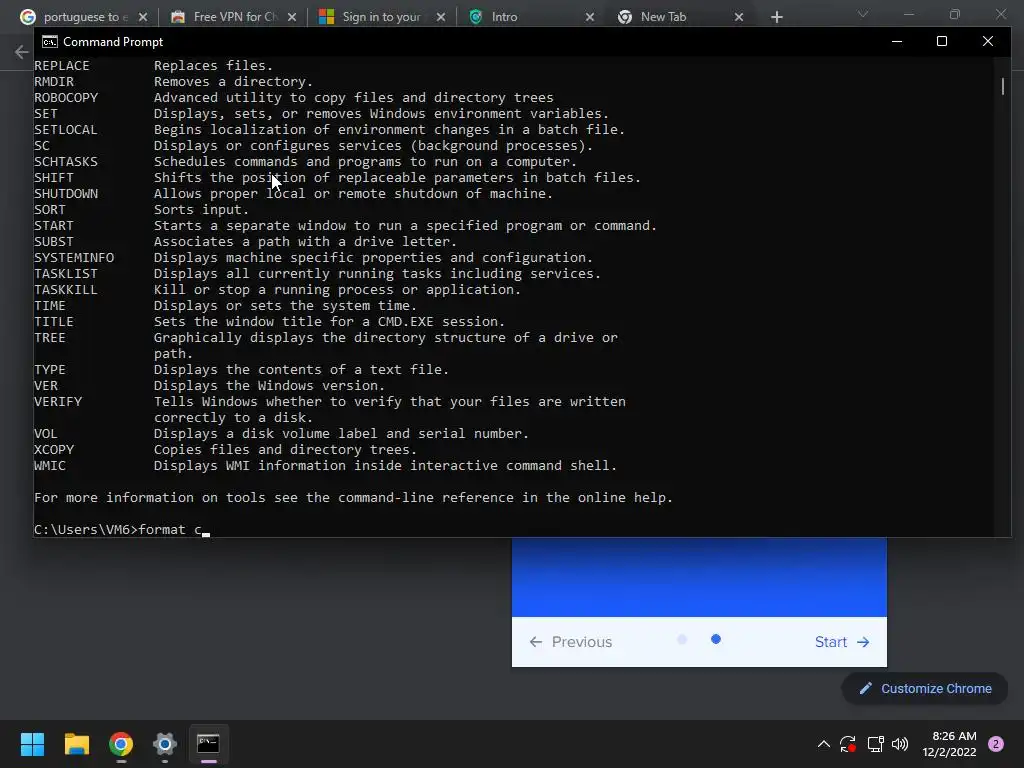Close the Free VPN tab
Image resolution: width=1024 pixels, height=768 pixels.
(x=292, y=17)
